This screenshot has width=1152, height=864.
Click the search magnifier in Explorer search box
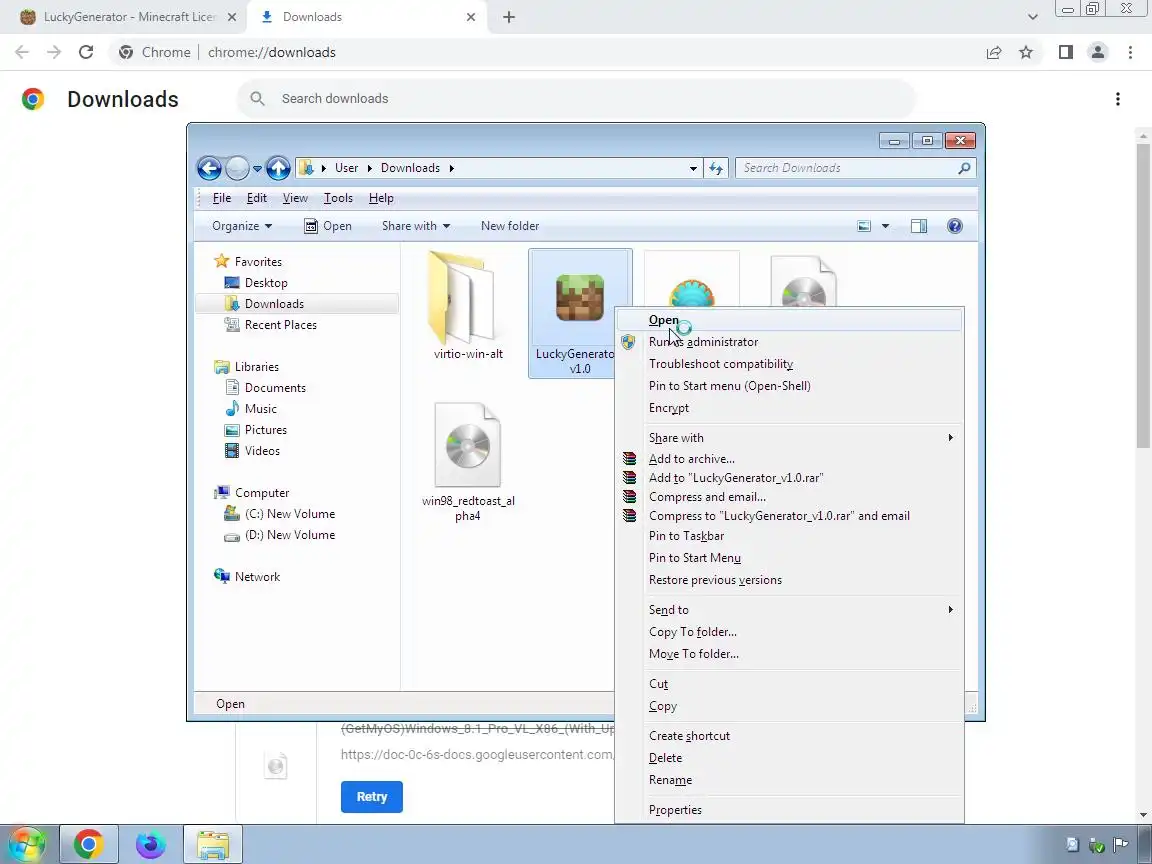click(964, 168)
